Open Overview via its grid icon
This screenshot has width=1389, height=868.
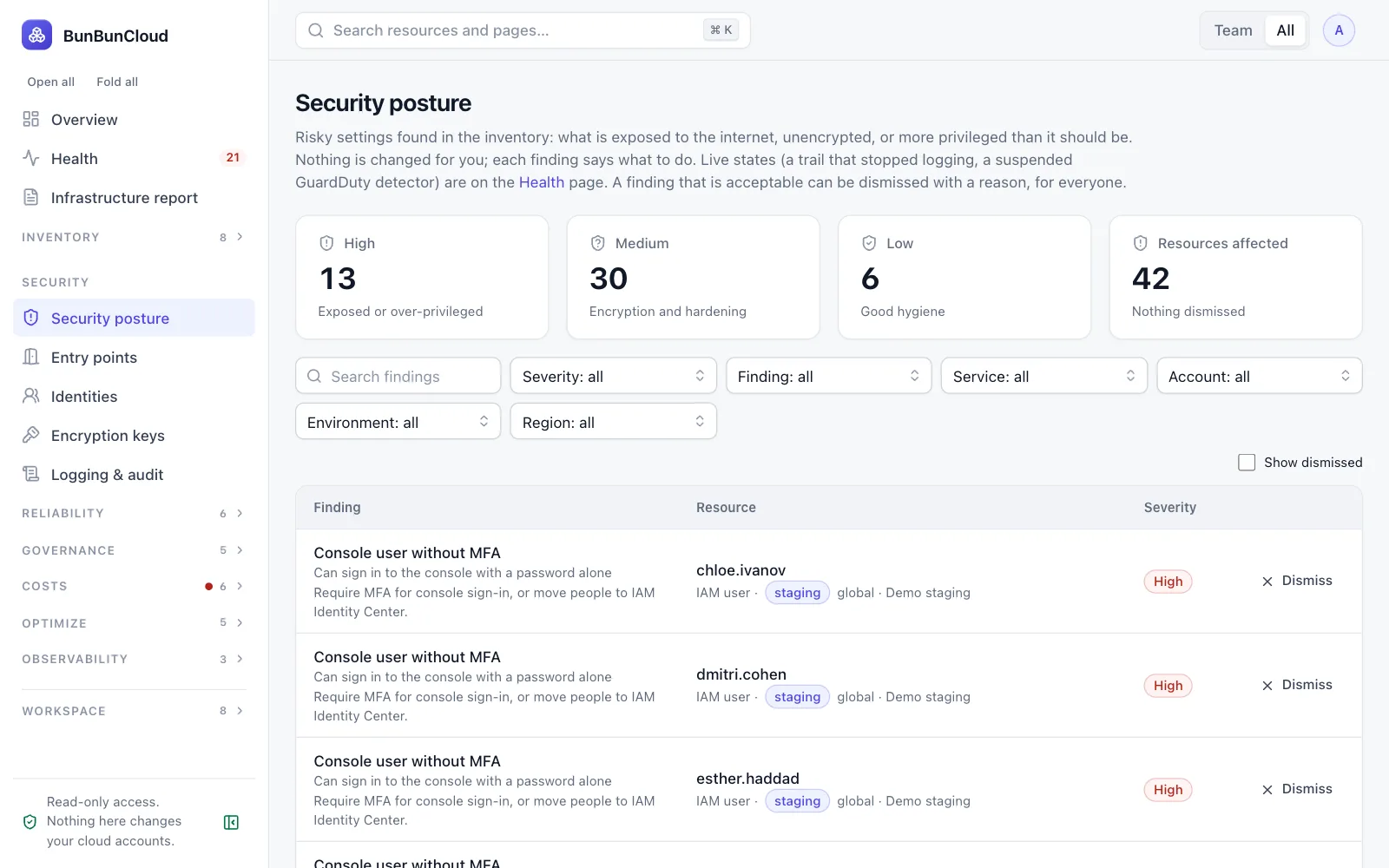(x=31, y=119)
